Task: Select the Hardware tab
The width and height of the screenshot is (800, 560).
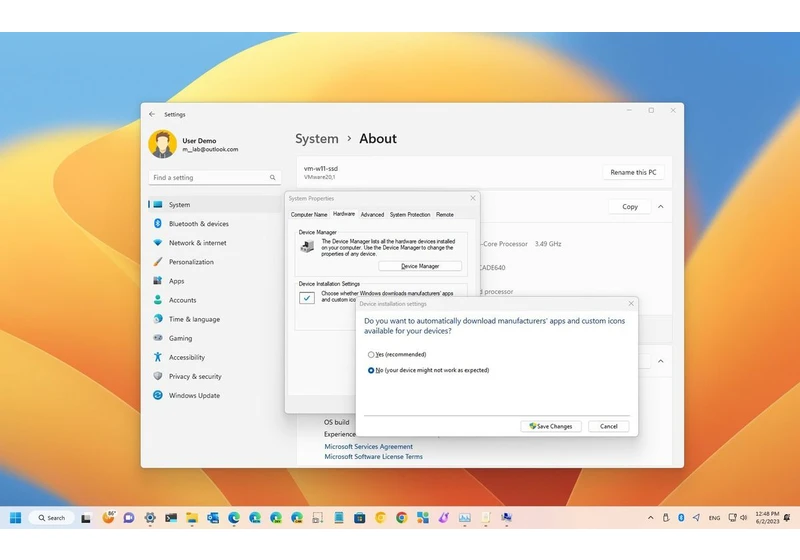Action: 344,214
